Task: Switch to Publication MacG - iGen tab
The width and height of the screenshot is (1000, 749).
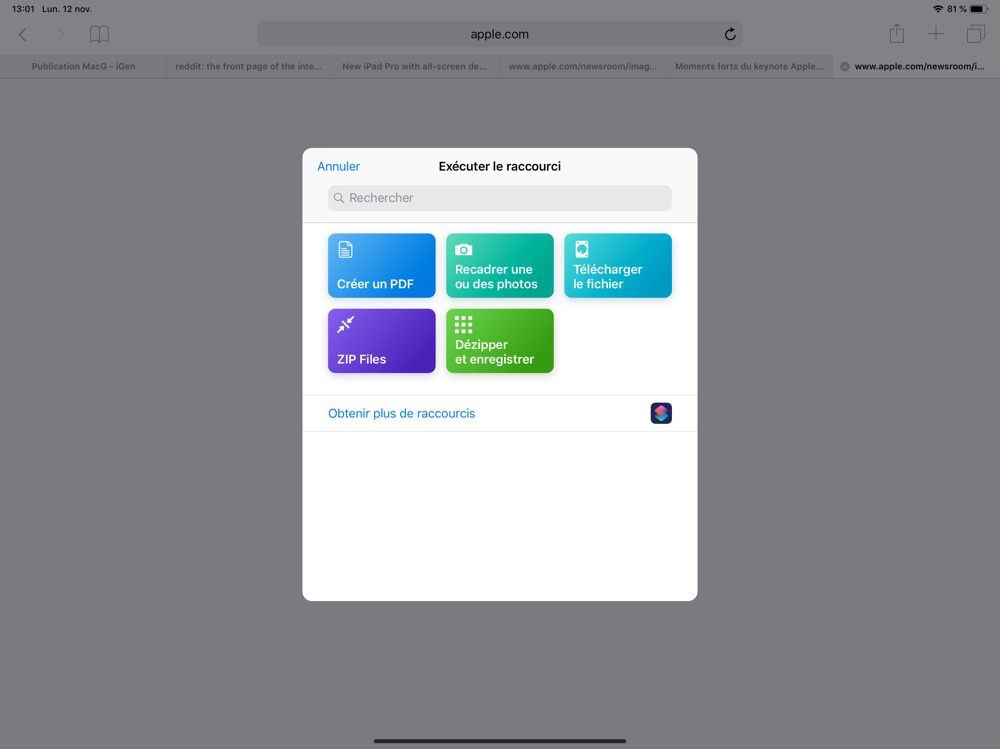Action: pyautogui.click(x=84, y=66)
